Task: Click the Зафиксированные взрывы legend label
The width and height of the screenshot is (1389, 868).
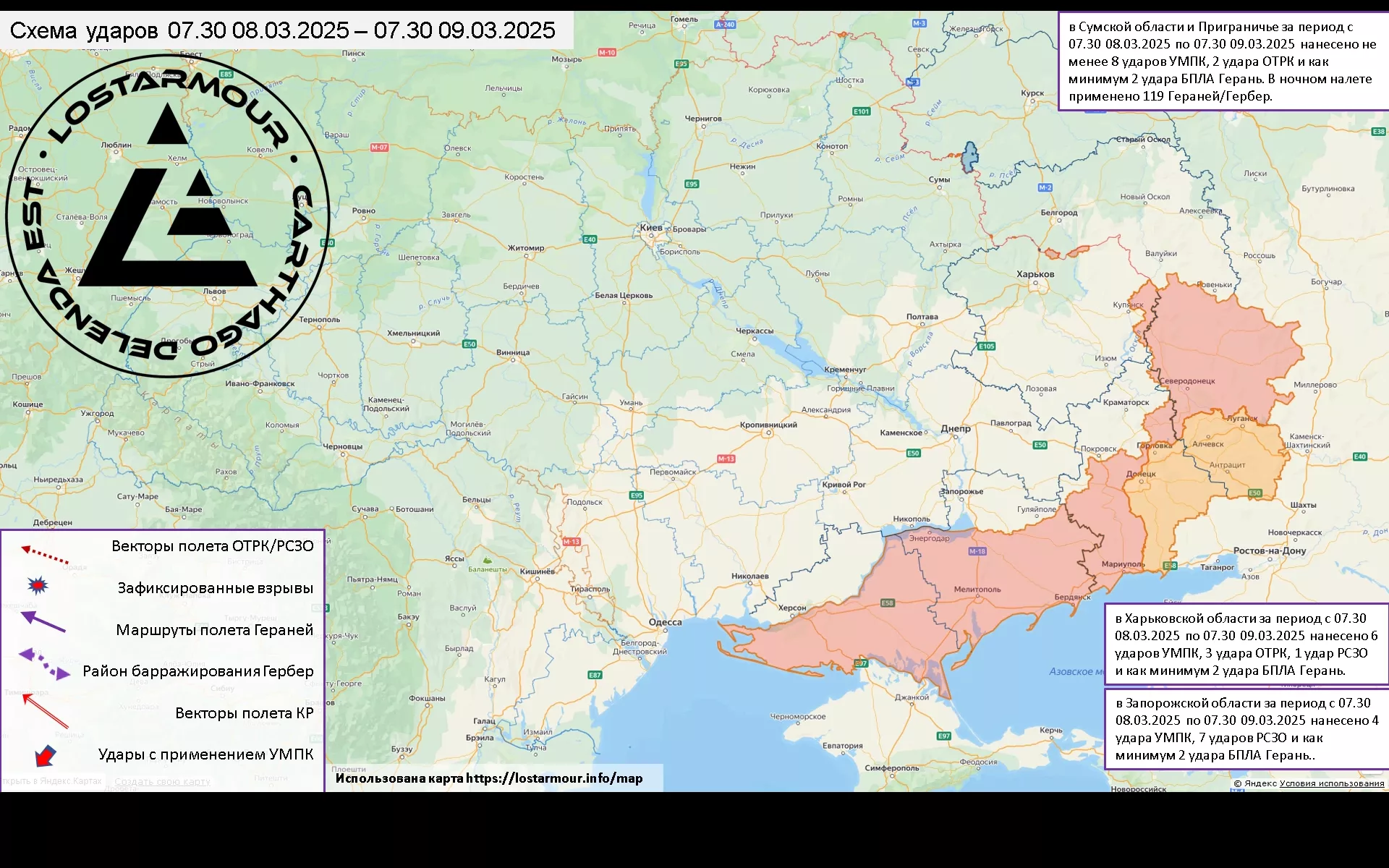Action: pyautogui.click(x=216, y=588)
